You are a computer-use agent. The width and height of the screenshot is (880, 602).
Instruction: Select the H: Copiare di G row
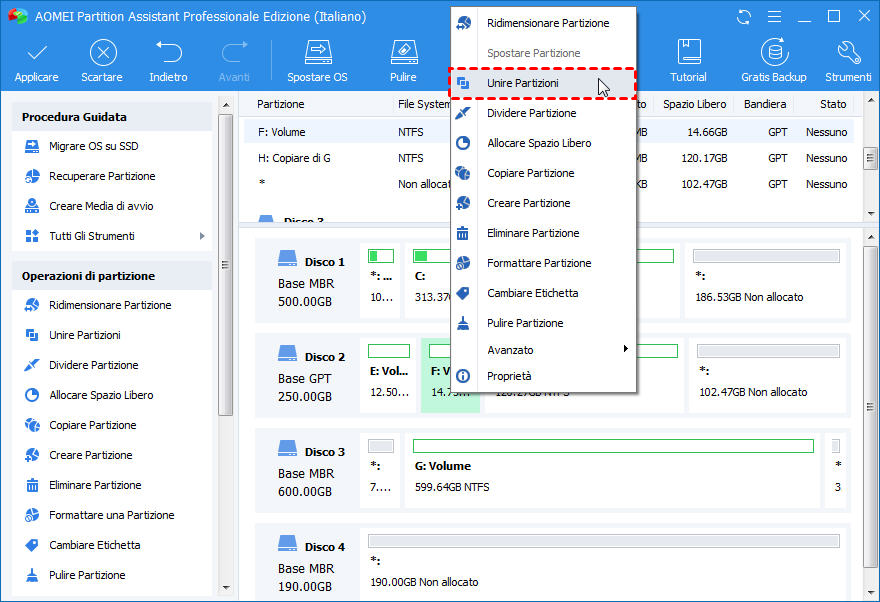click(548, 159)
